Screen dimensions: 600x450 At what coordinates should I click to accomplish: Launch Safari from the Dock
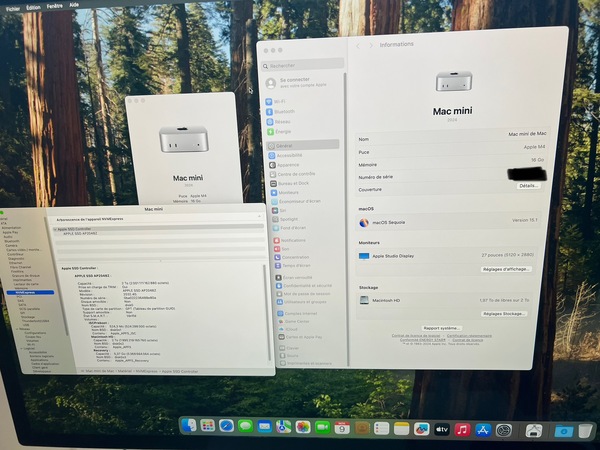coord(226,426)
